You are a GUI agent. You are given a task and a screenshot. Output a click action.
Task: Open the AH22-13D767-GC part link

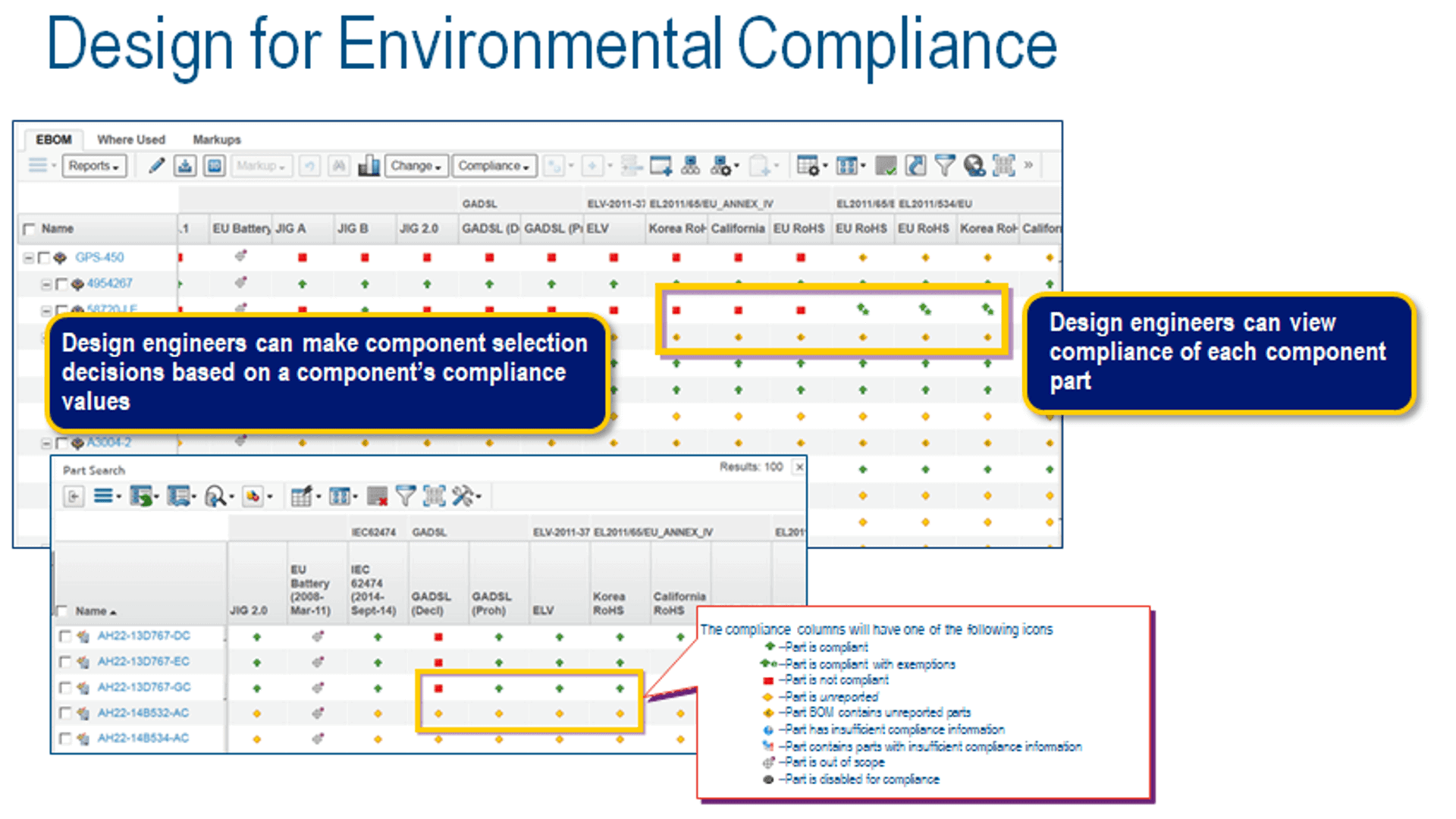coord(144,688)
